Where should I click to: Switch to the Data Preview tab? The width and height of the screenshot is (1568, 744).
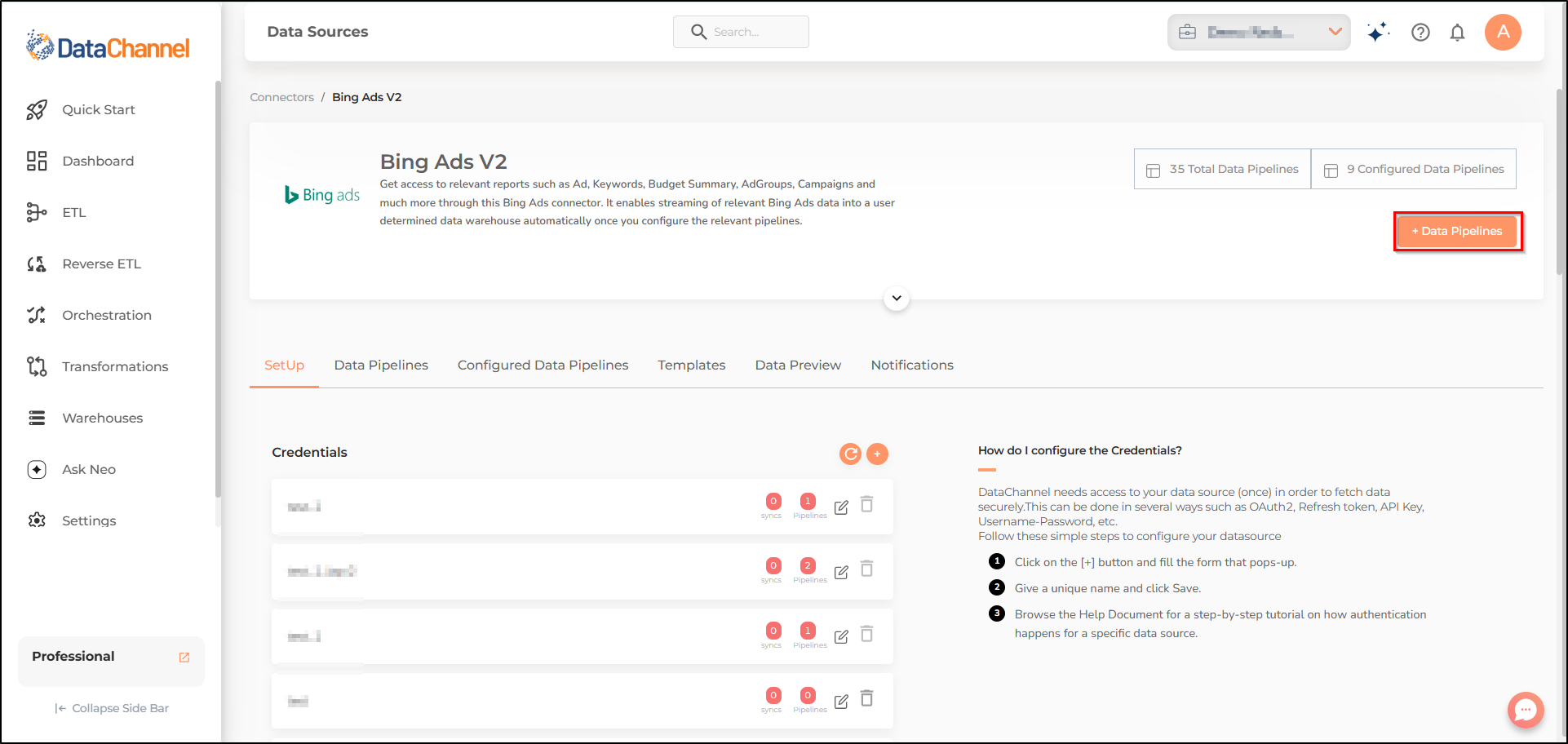798,365
